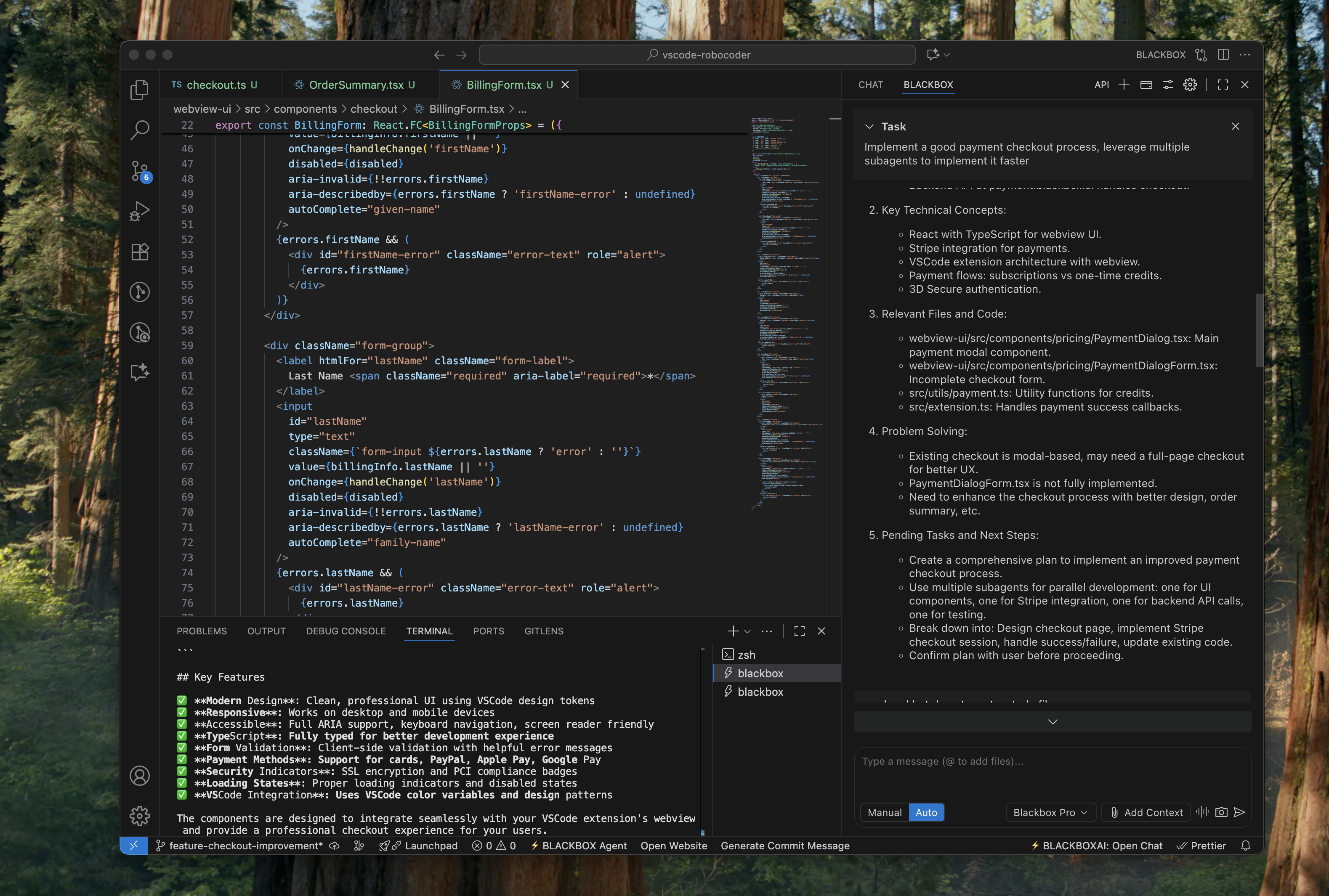Click Generate Commit Message in status bar
The height and width of the screenshot is (896, 1329).
coord(784,846)
